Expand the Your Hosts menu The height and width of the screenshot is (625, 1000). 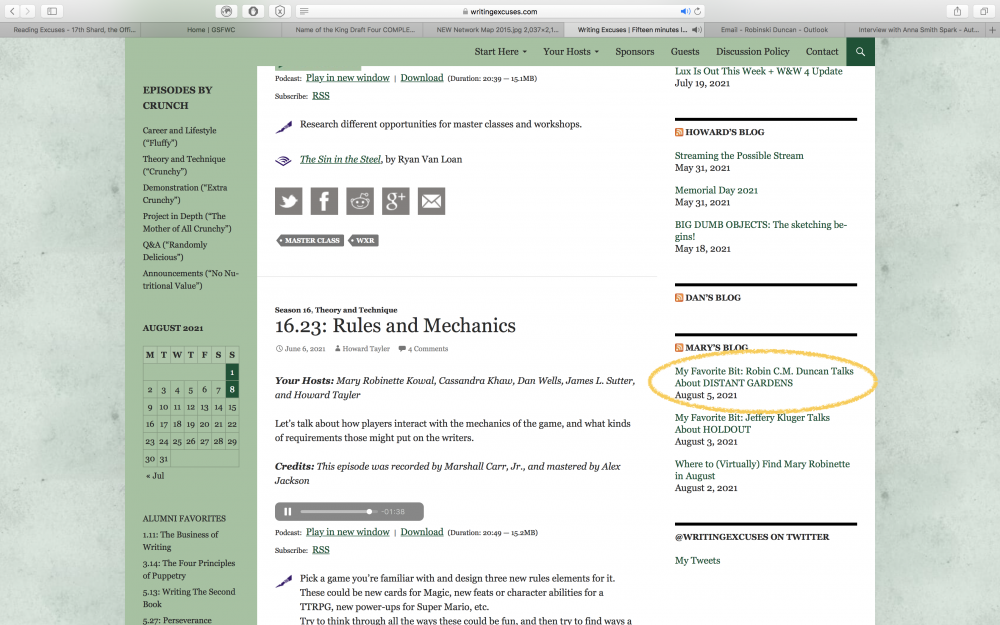coord(571,52)
